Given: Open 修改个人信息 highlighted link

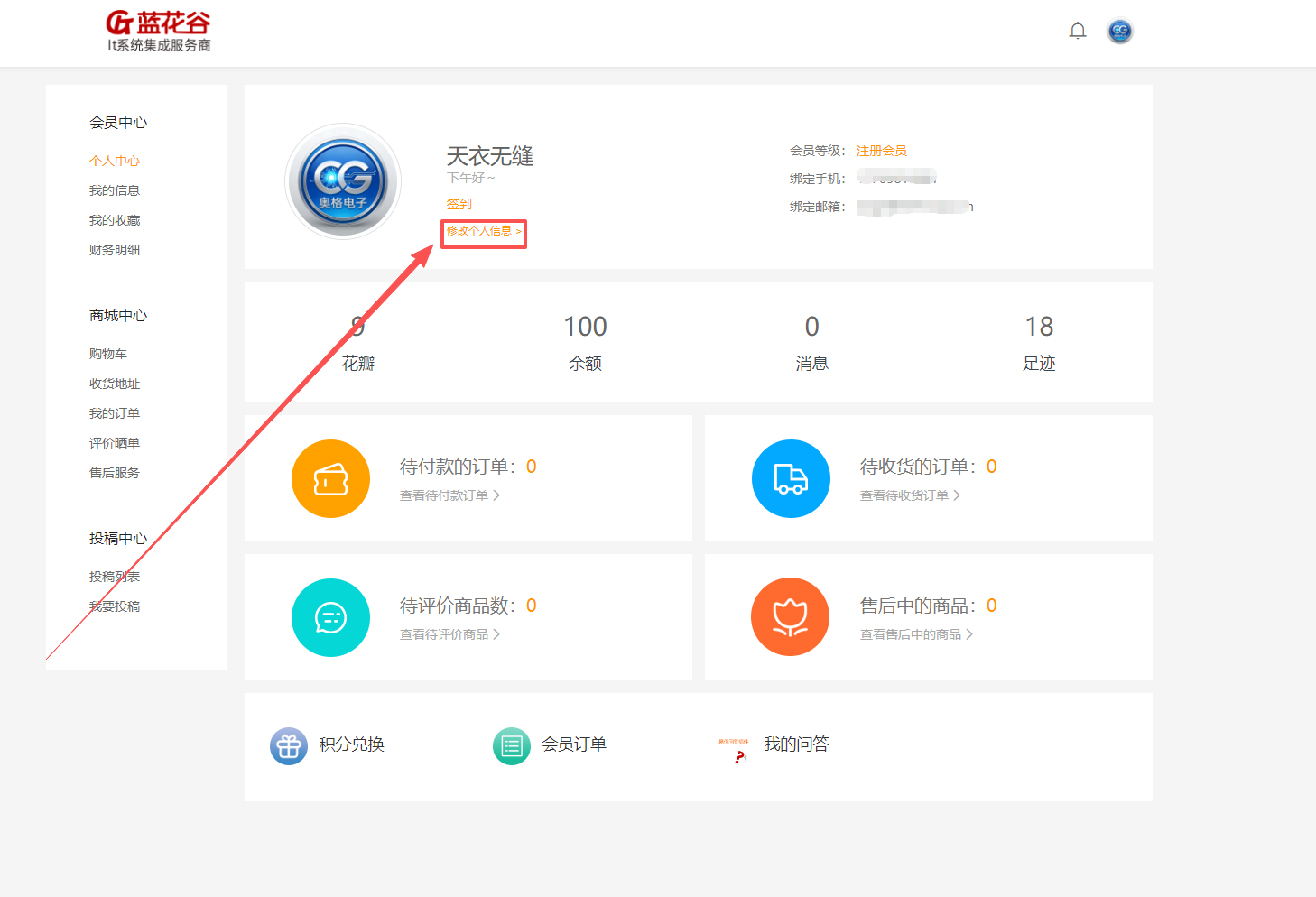Looking at the screenshot, I should (x=483, y=232).
